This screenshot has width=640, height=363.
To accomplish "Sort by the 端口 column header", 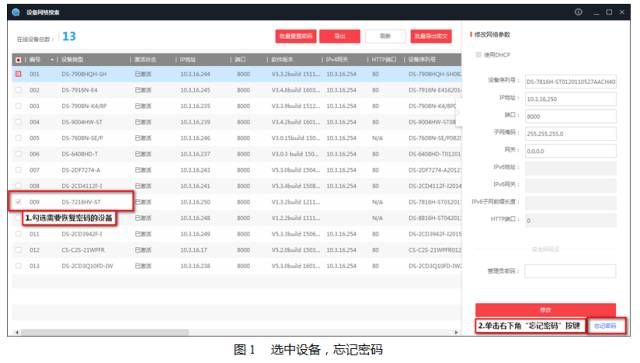I will 240,60.
